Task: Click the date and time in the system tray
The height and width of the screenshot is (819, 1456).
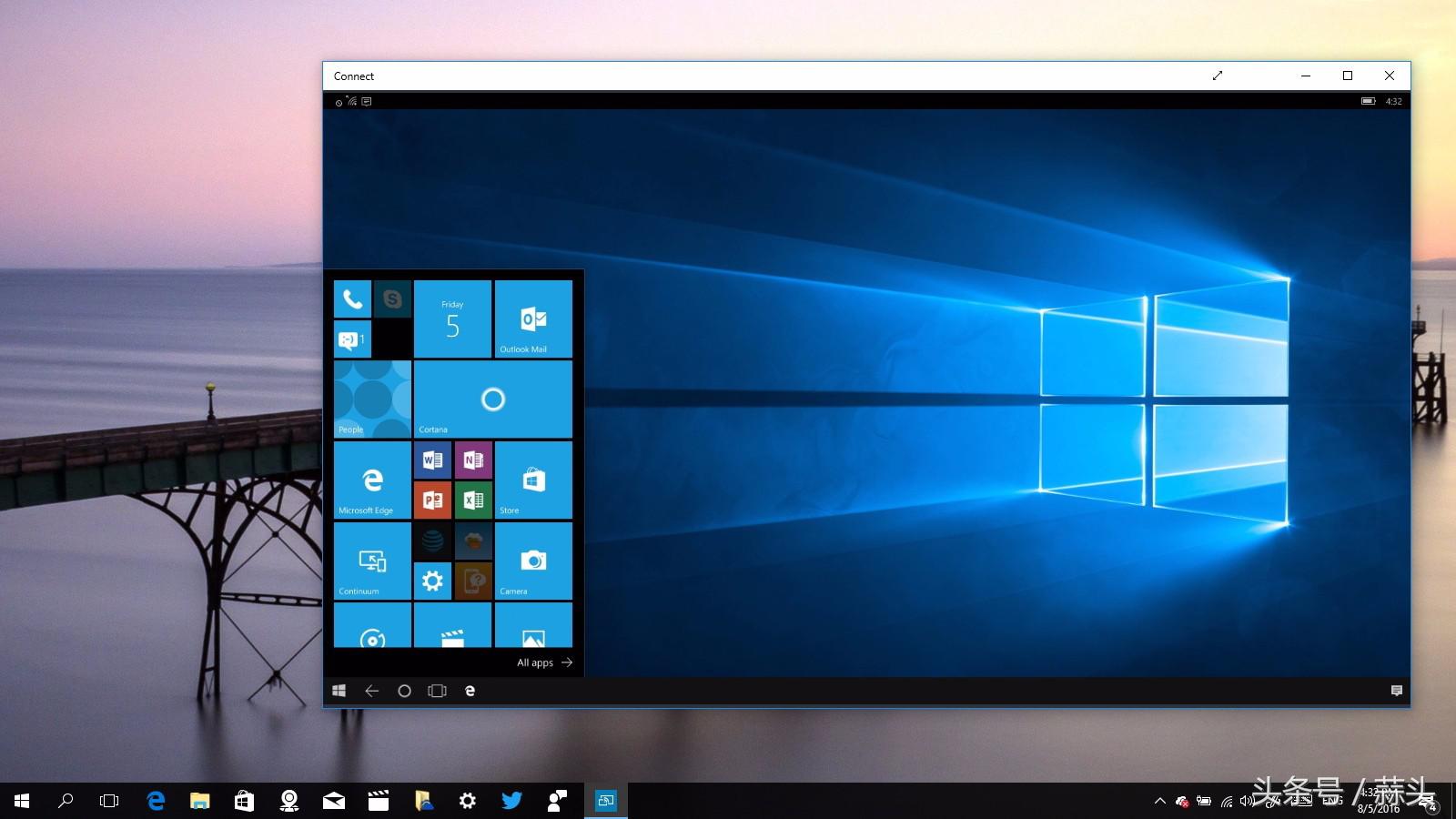Action: 1374,801
